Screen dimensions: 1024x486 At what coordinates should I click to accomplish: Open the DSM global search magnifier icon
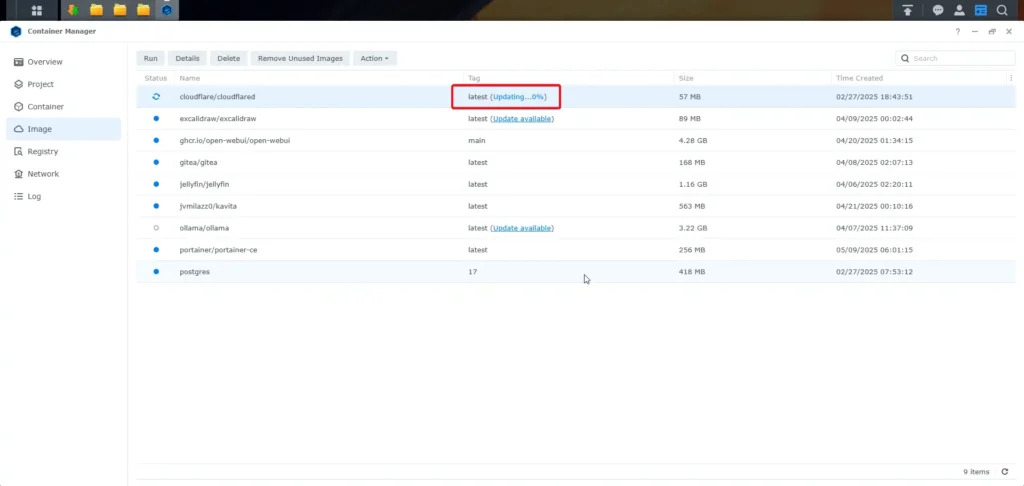pos(1002,10)
